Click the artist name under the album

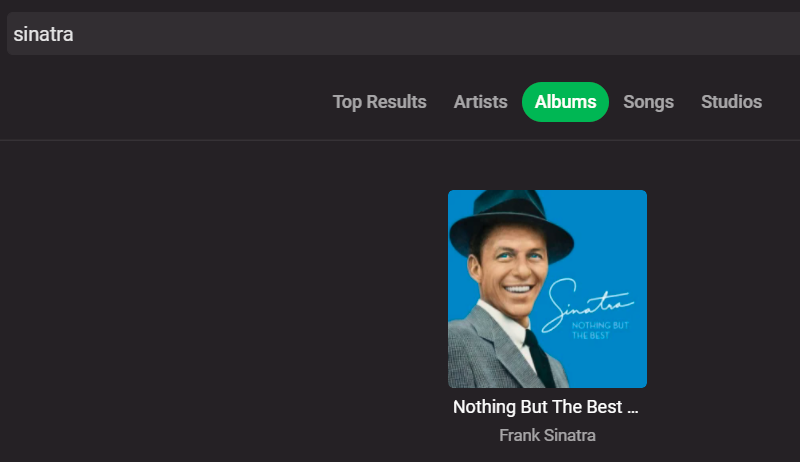click(547, 435)
